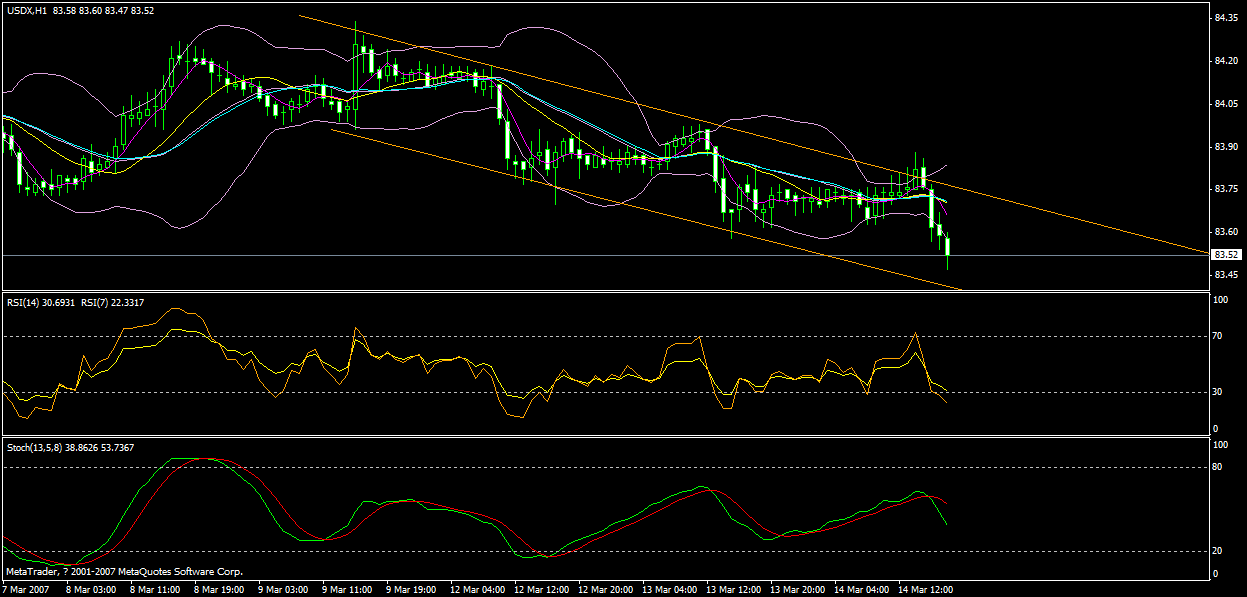Click Stochastic scale level 80

coord(1217,466)
